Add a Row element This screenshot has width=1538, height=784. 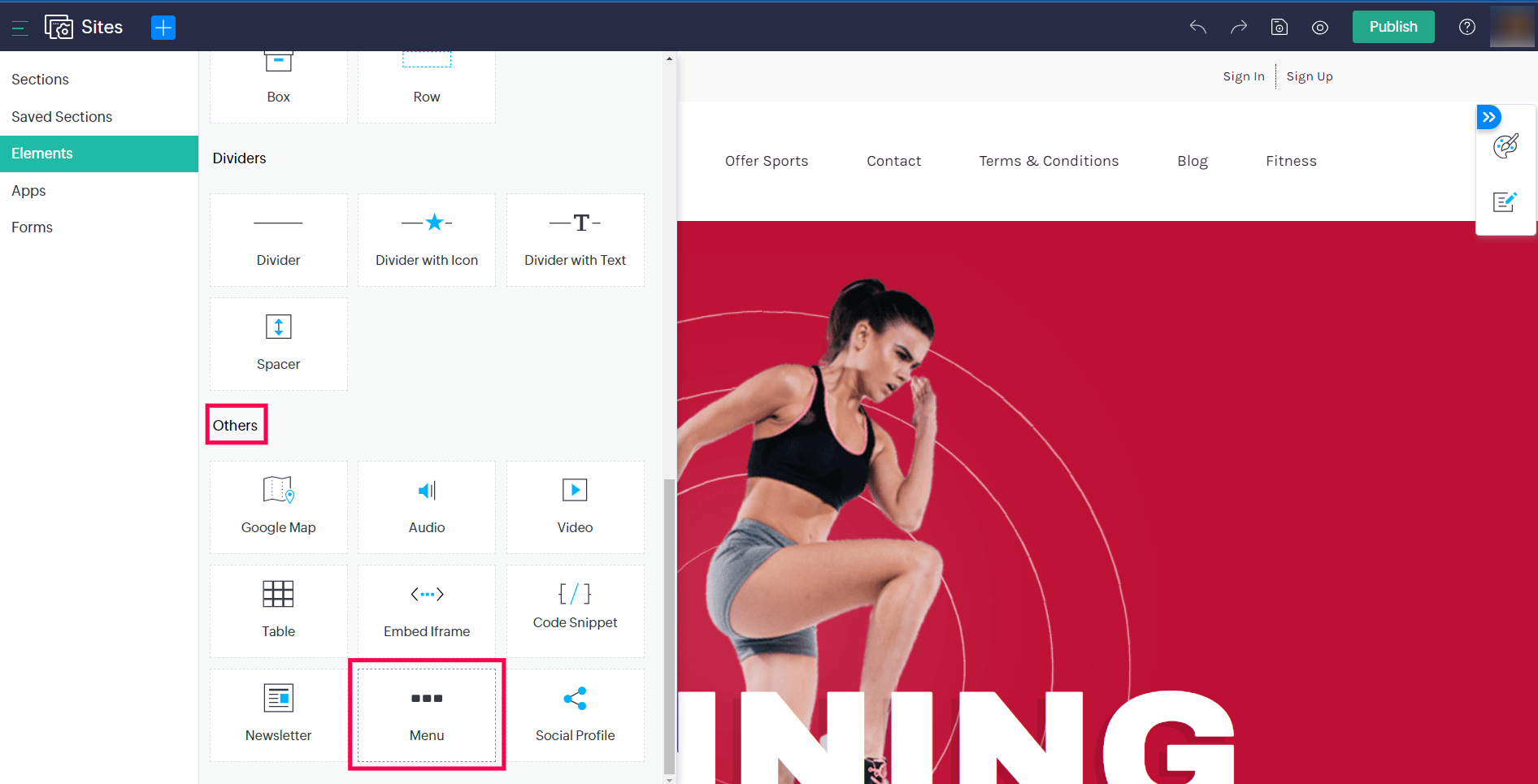tap(427, 86)
